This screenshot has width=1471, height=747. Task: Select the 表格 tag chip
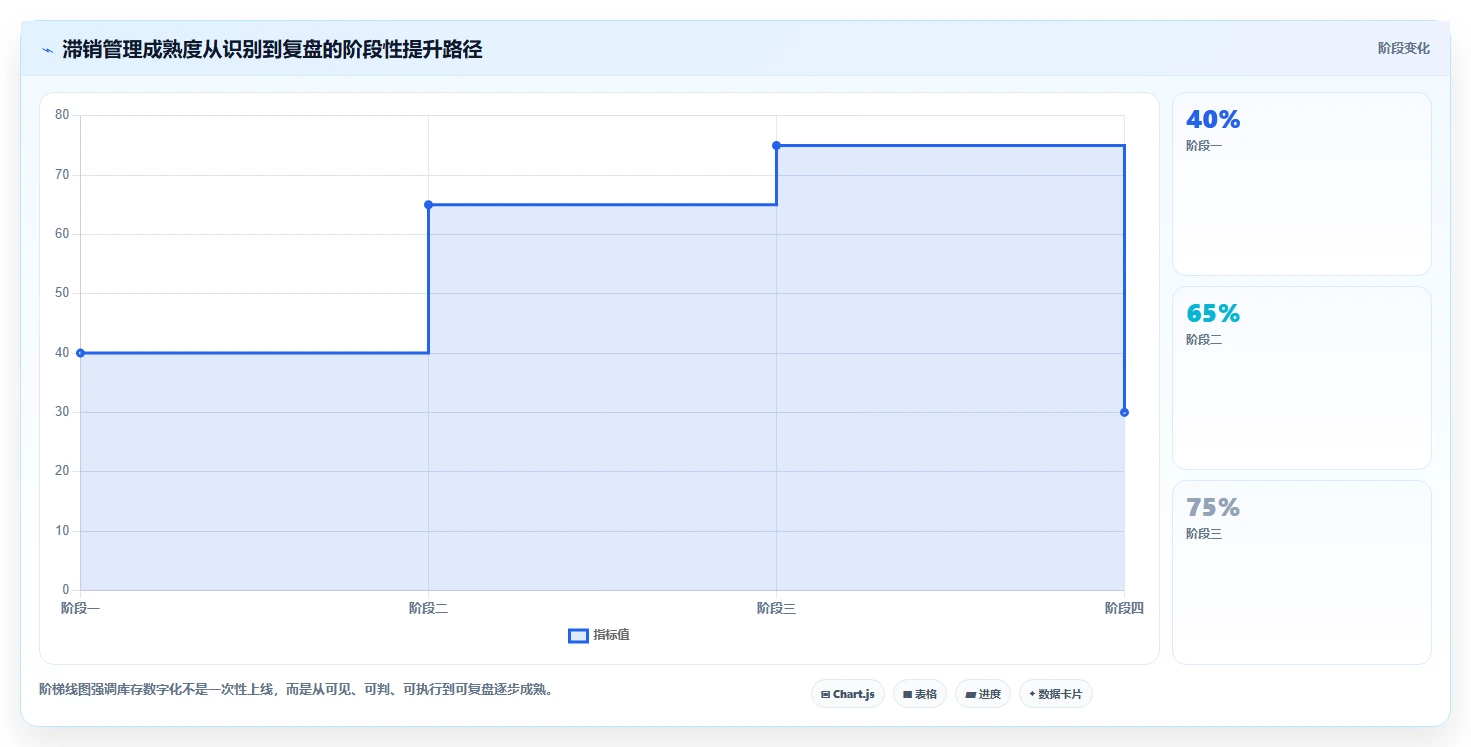click(920, 694)
